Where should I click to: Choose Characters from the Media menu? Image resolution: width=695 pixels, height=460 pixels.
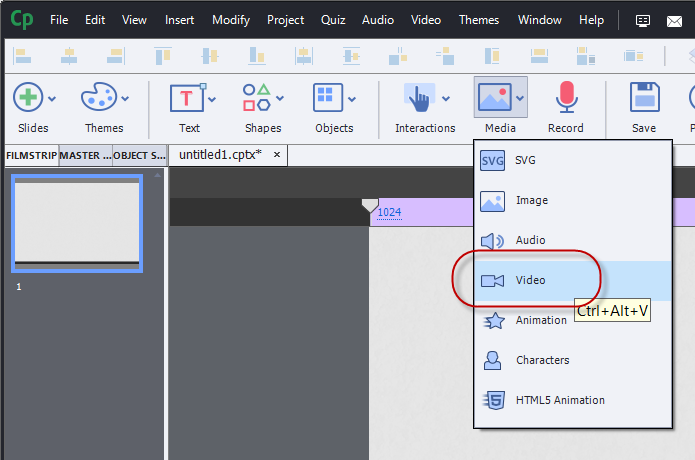542,360
